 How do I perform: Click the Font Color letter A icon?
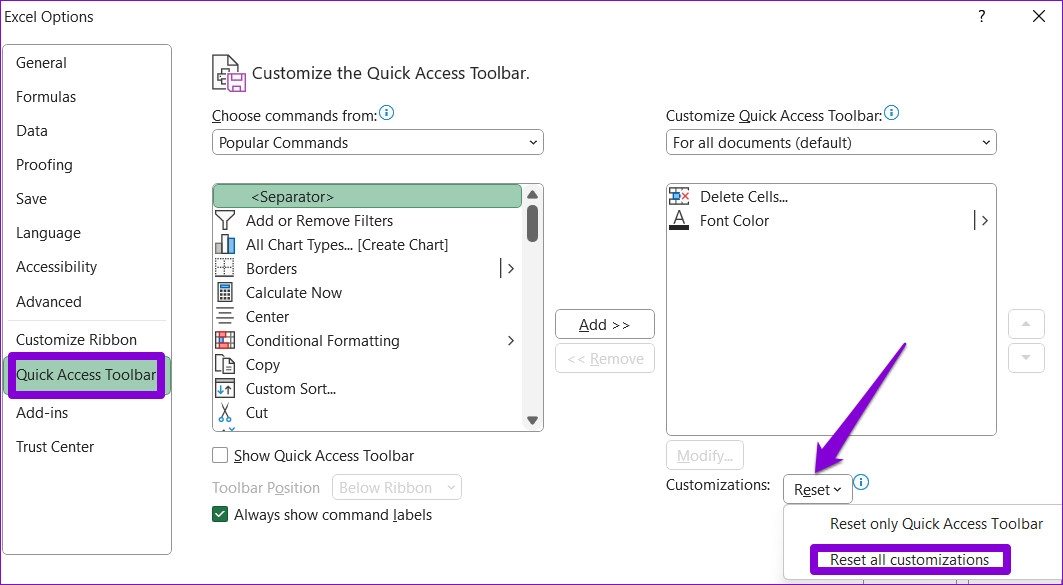pyautogui.click(x=679, y=220)
